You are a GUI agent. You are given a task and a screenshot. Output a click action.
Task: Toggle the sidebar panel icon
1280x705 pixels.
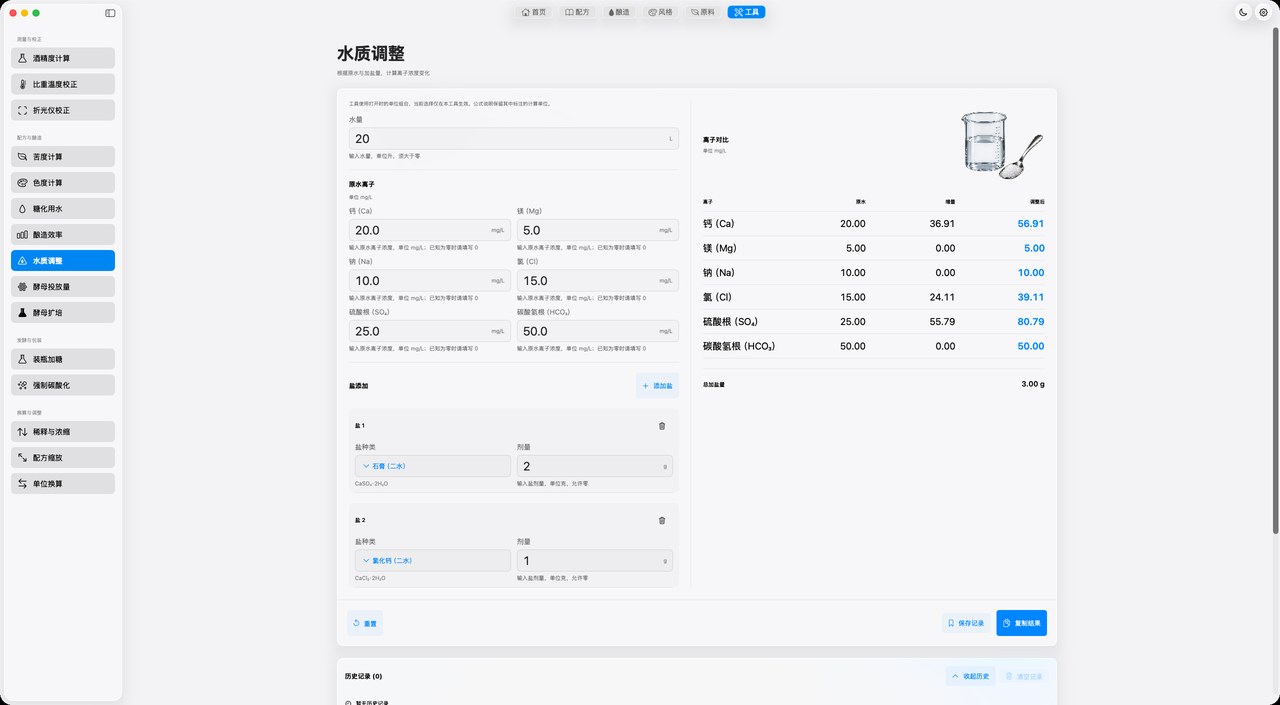[110, 13]
